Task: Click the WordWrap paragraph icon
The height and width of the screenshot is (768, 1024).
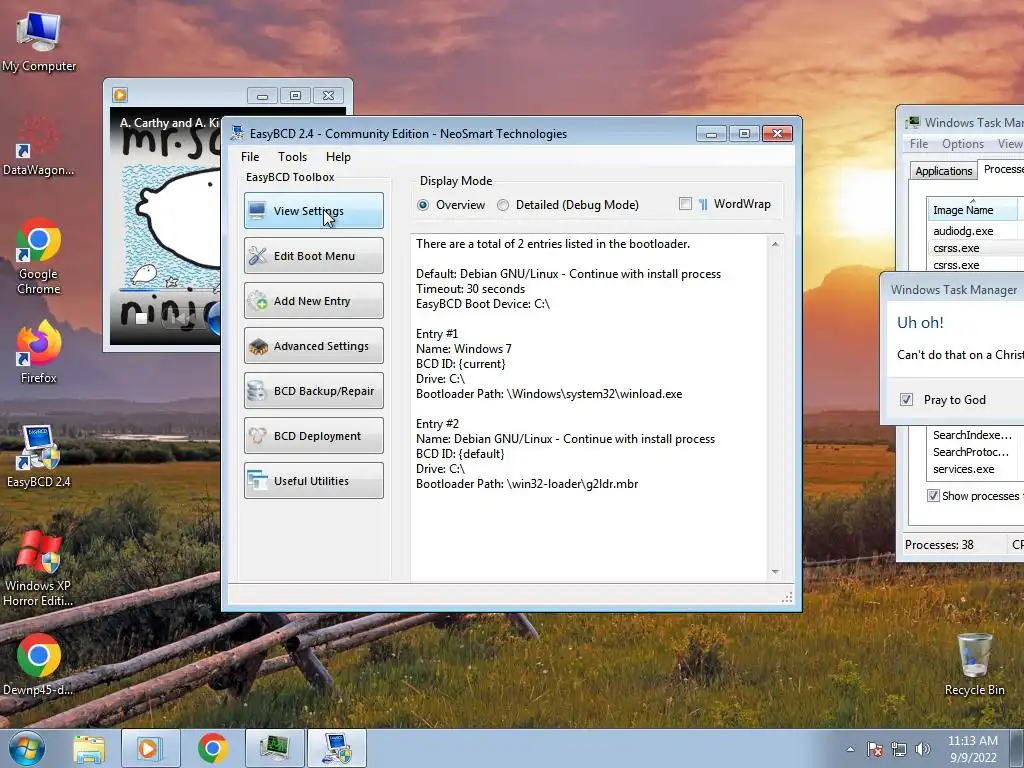Action: click(x=703, y=204)
